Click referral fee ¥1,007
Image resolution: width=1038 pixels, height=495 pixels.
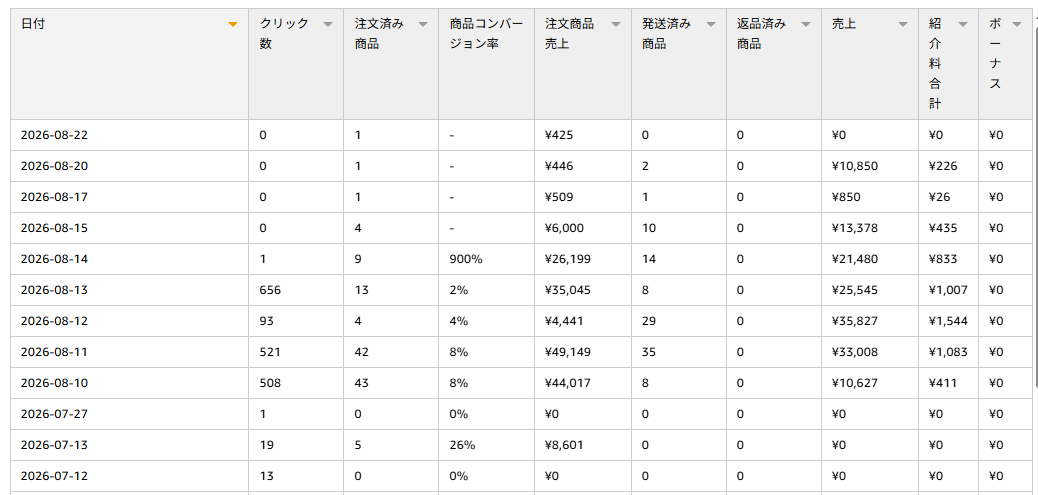coord(948,290)
